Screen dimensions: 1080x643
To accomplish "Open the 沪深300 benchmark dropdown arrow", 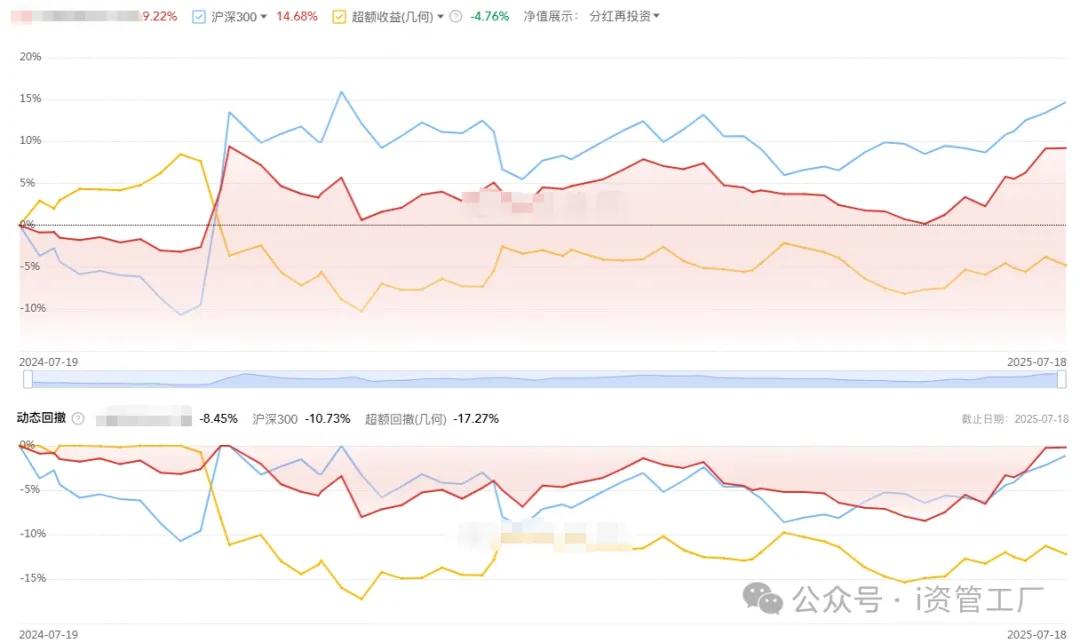I will (263, 17).
